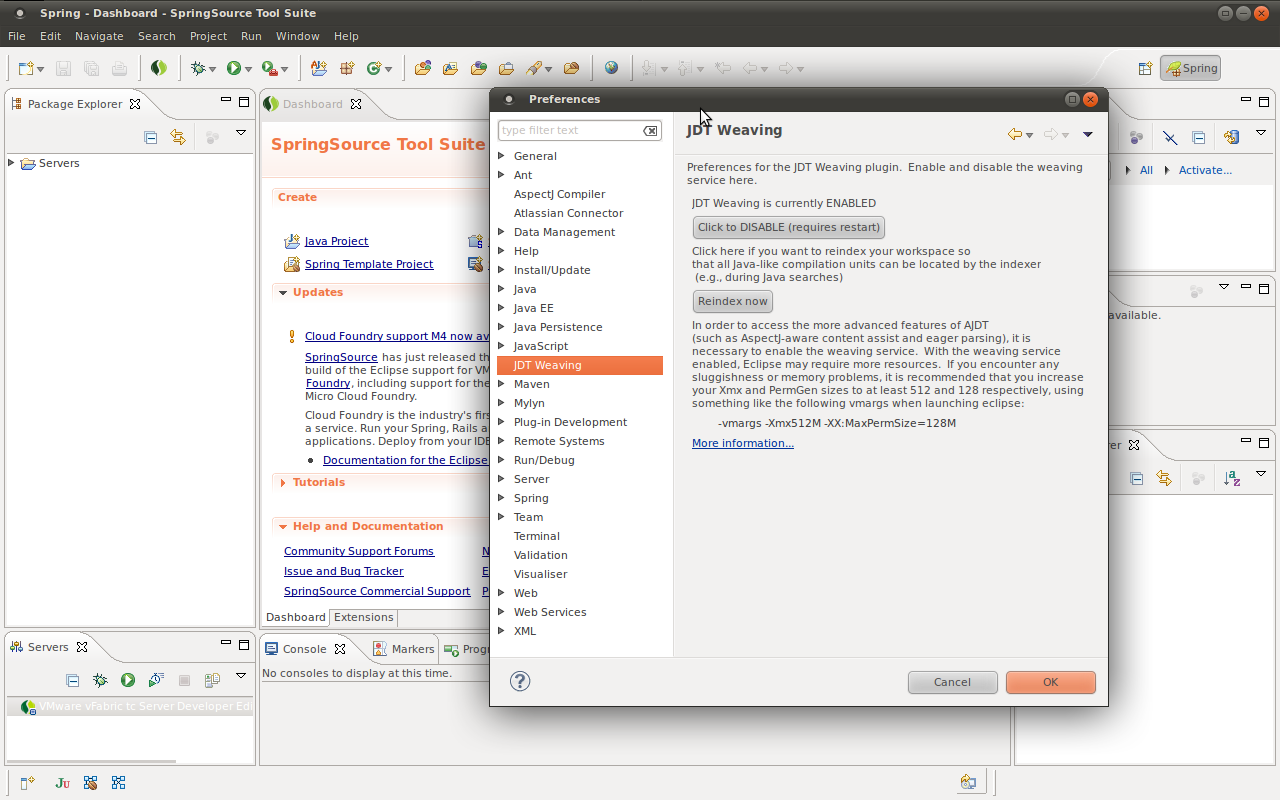Open the Project menu
The image size is (1280, 800).
208,36
